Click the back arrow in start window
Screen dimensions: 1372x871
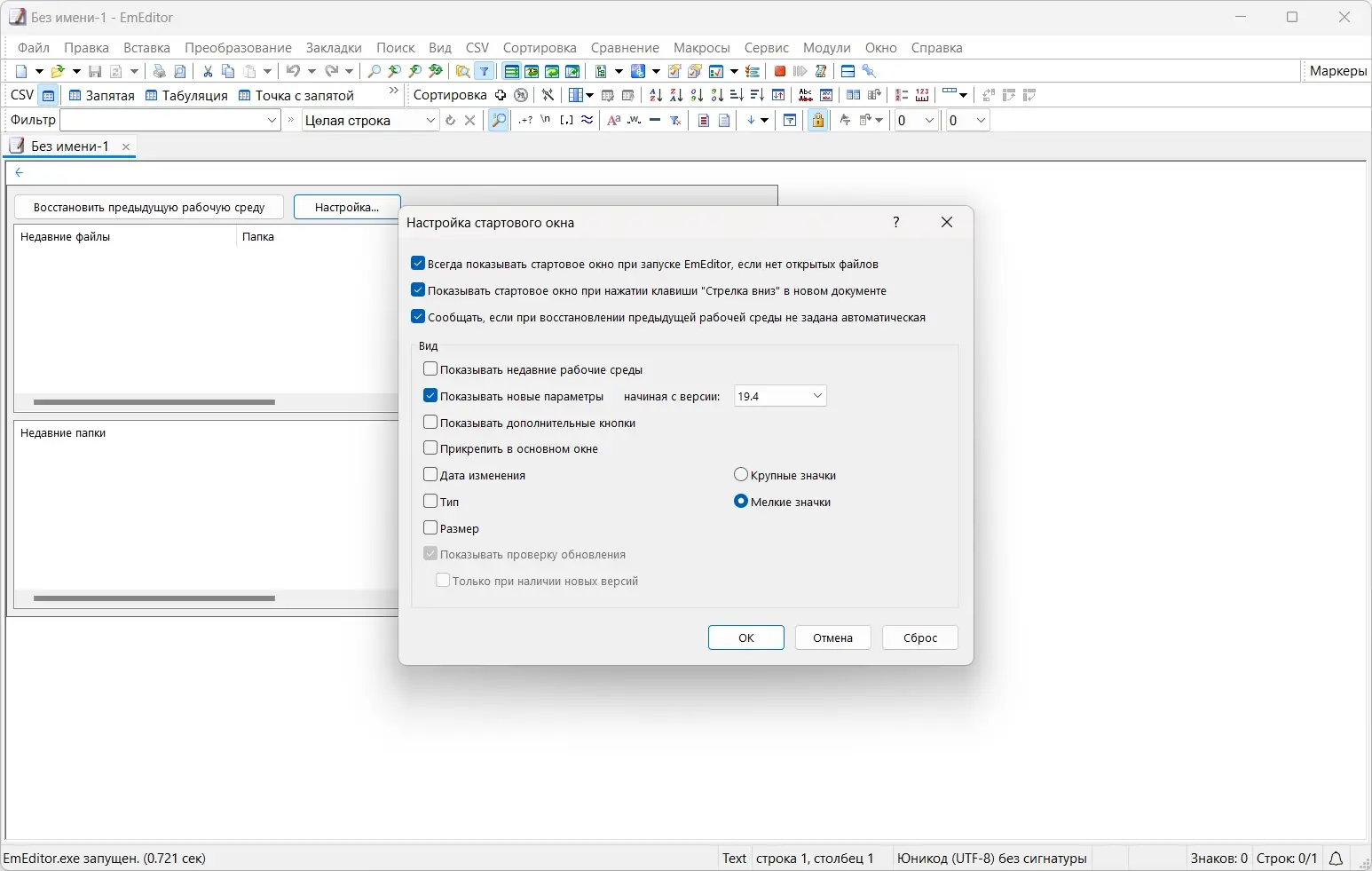pos(19,173)
